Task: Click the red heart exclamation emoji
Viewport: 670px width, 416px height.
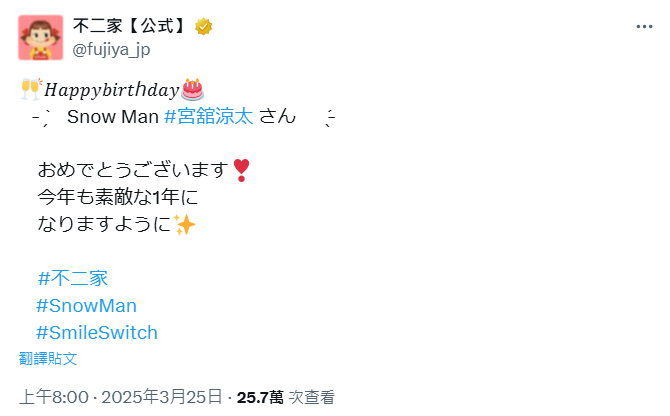Action: click(241, 170)
